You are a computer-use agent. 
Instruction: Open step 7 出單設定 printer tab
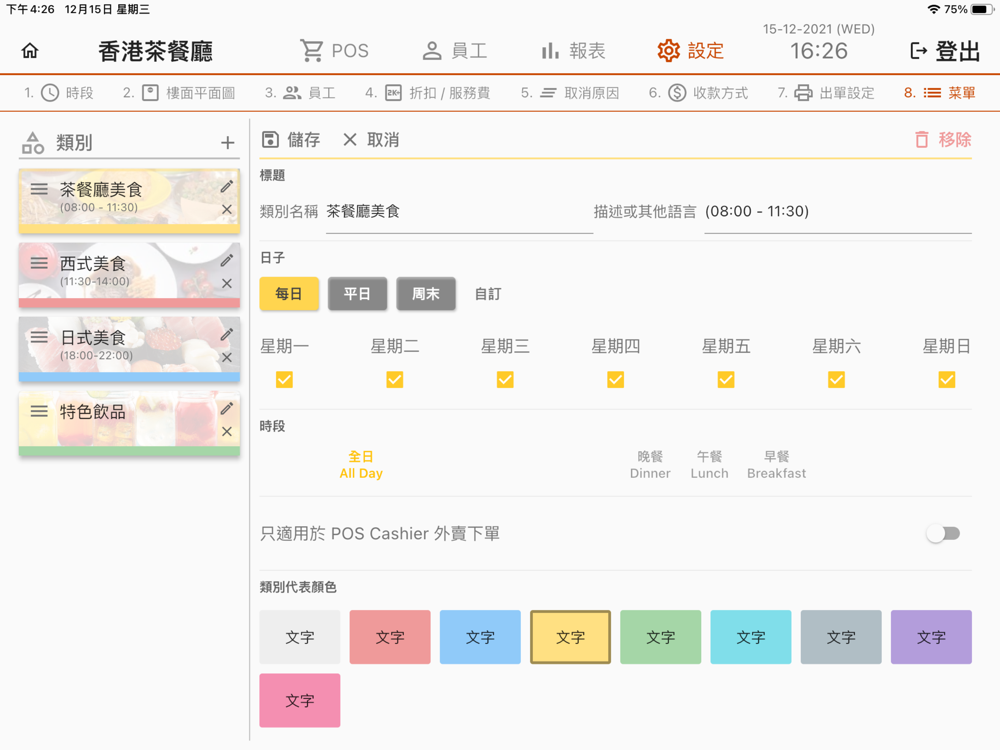(x=826, y=93)
